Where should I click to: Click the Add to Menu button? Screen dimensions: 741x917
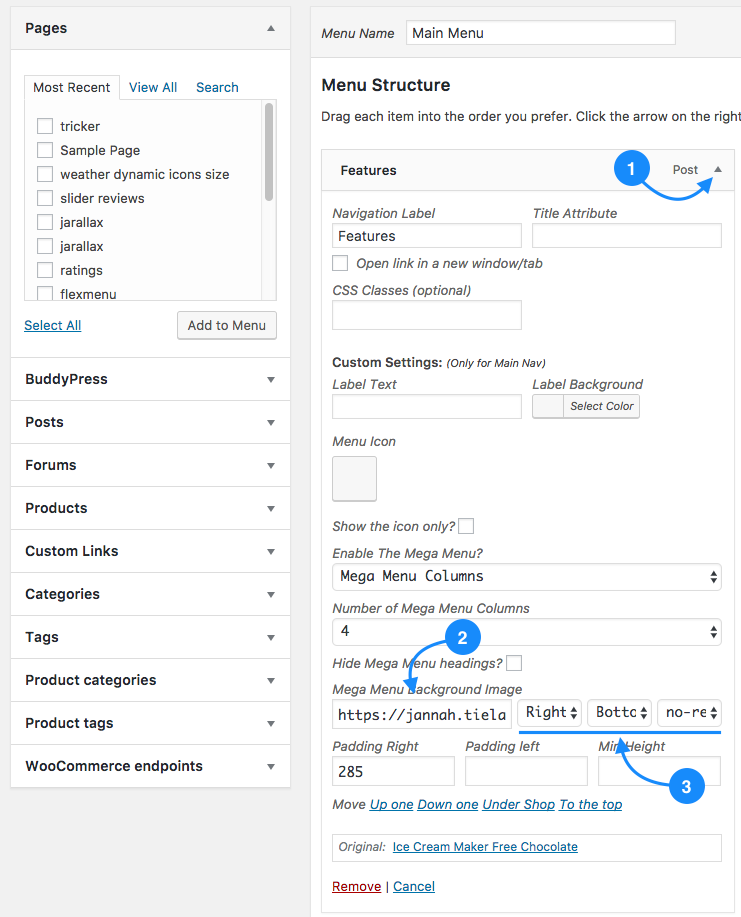coord(227,325)
